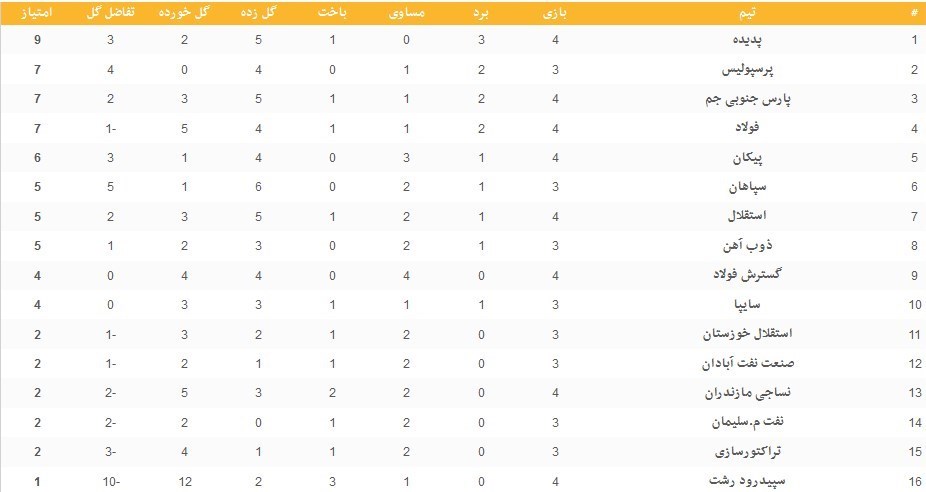Select team name پدیده in first row
The height and width of the screenshot is (492, 926).
tap(747, 40)
